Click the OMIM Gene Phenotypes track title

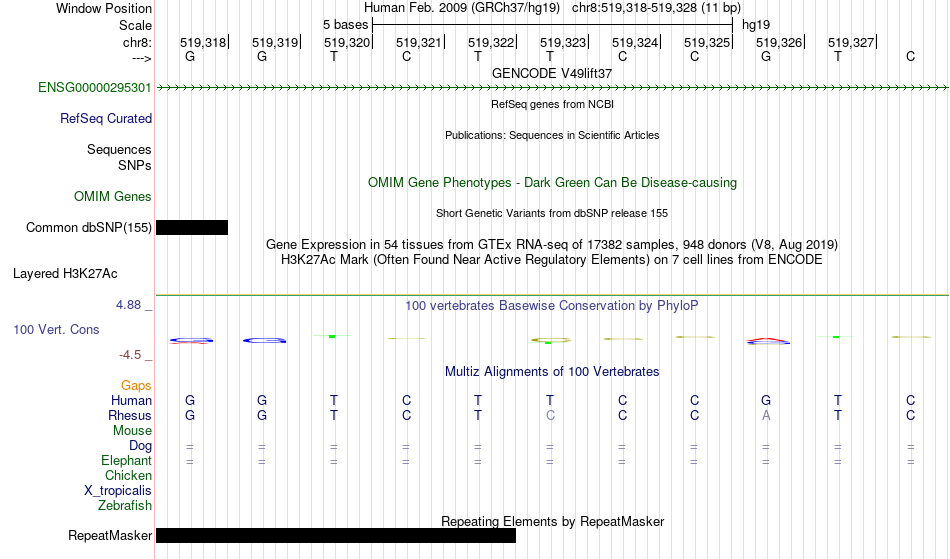552,182
